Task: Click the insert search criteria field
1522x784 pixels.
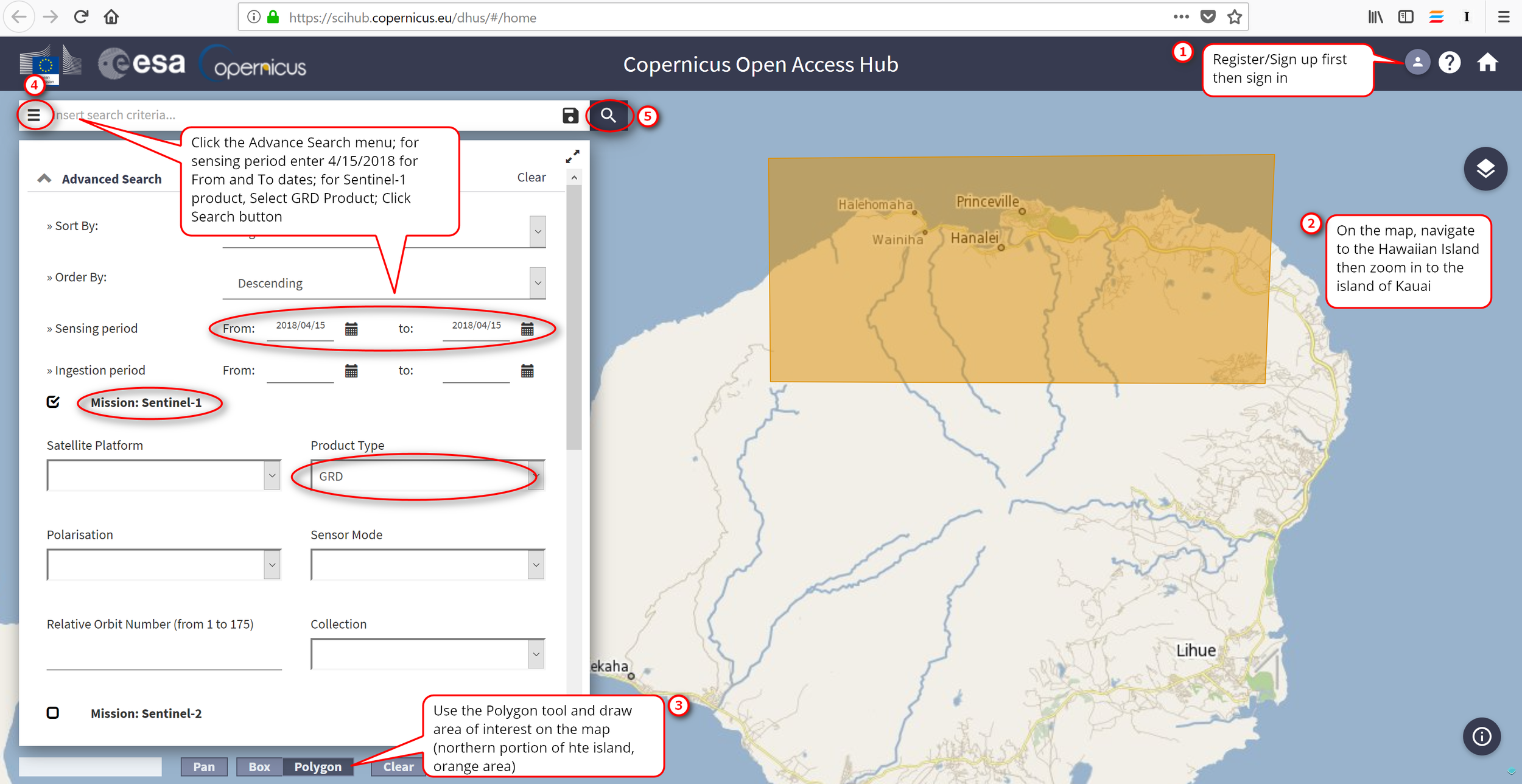Action: [304, 115]
